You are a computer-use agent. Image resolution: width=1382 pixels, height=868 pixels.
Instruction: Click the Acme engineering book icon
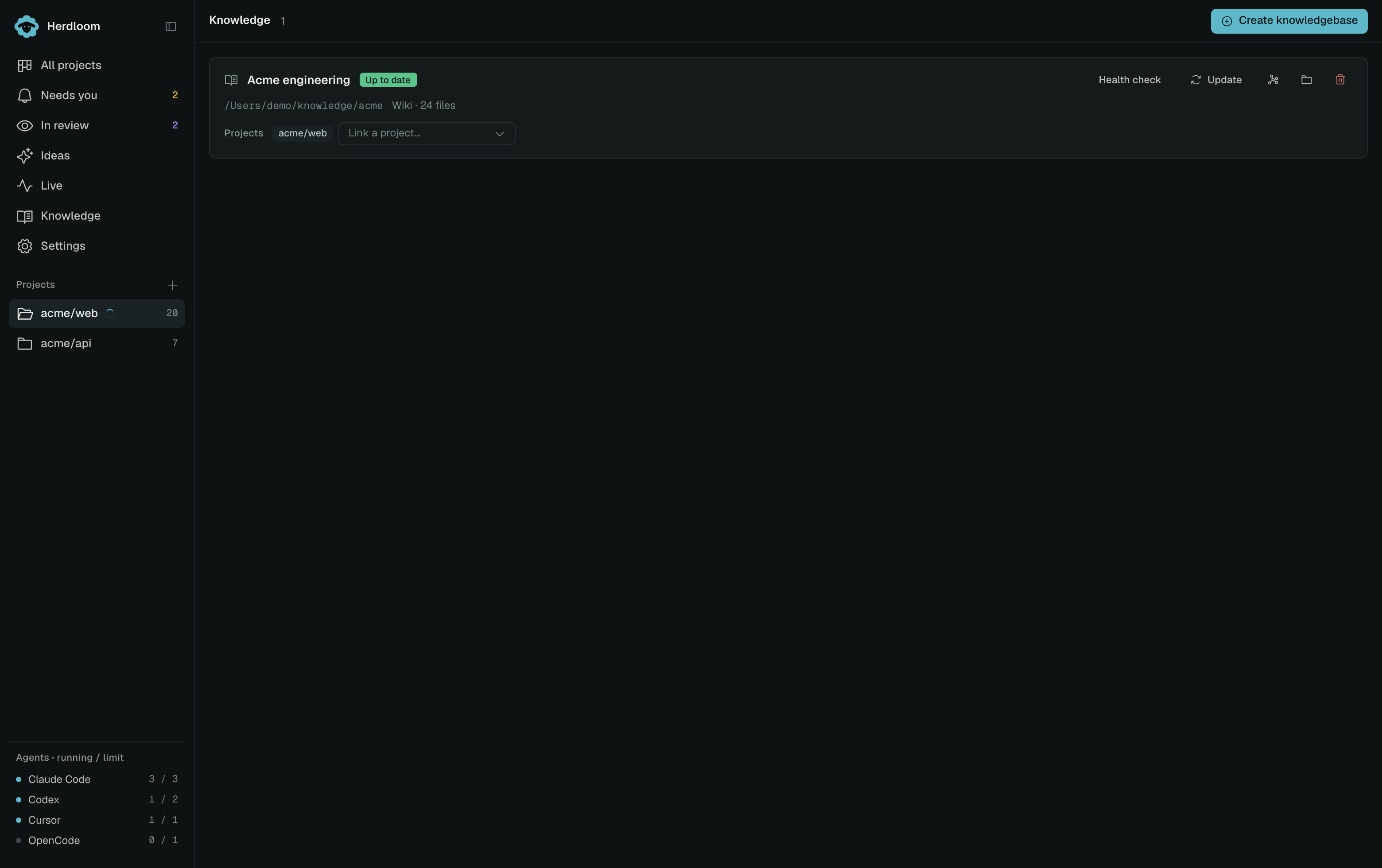[231, 80]
